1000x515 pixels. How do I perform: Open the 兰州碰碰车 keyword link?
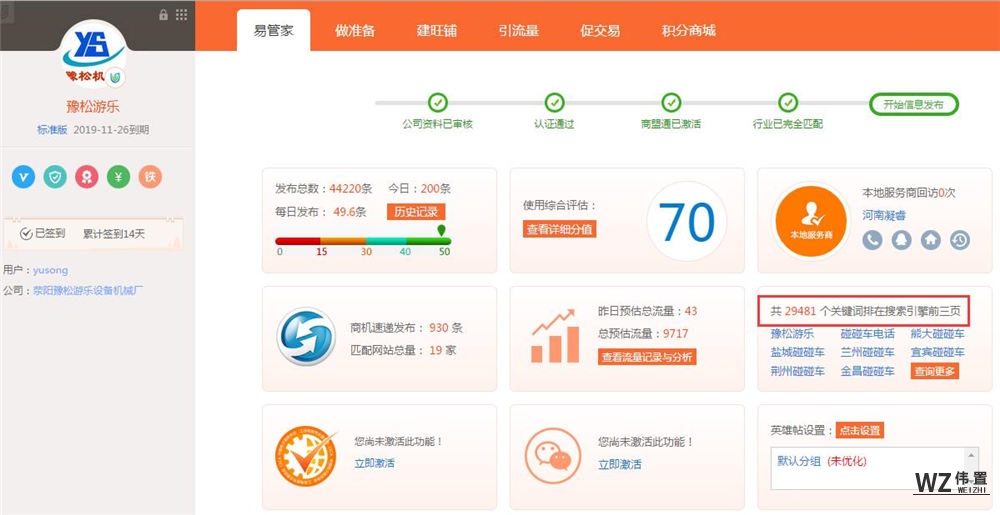[867, 352]
